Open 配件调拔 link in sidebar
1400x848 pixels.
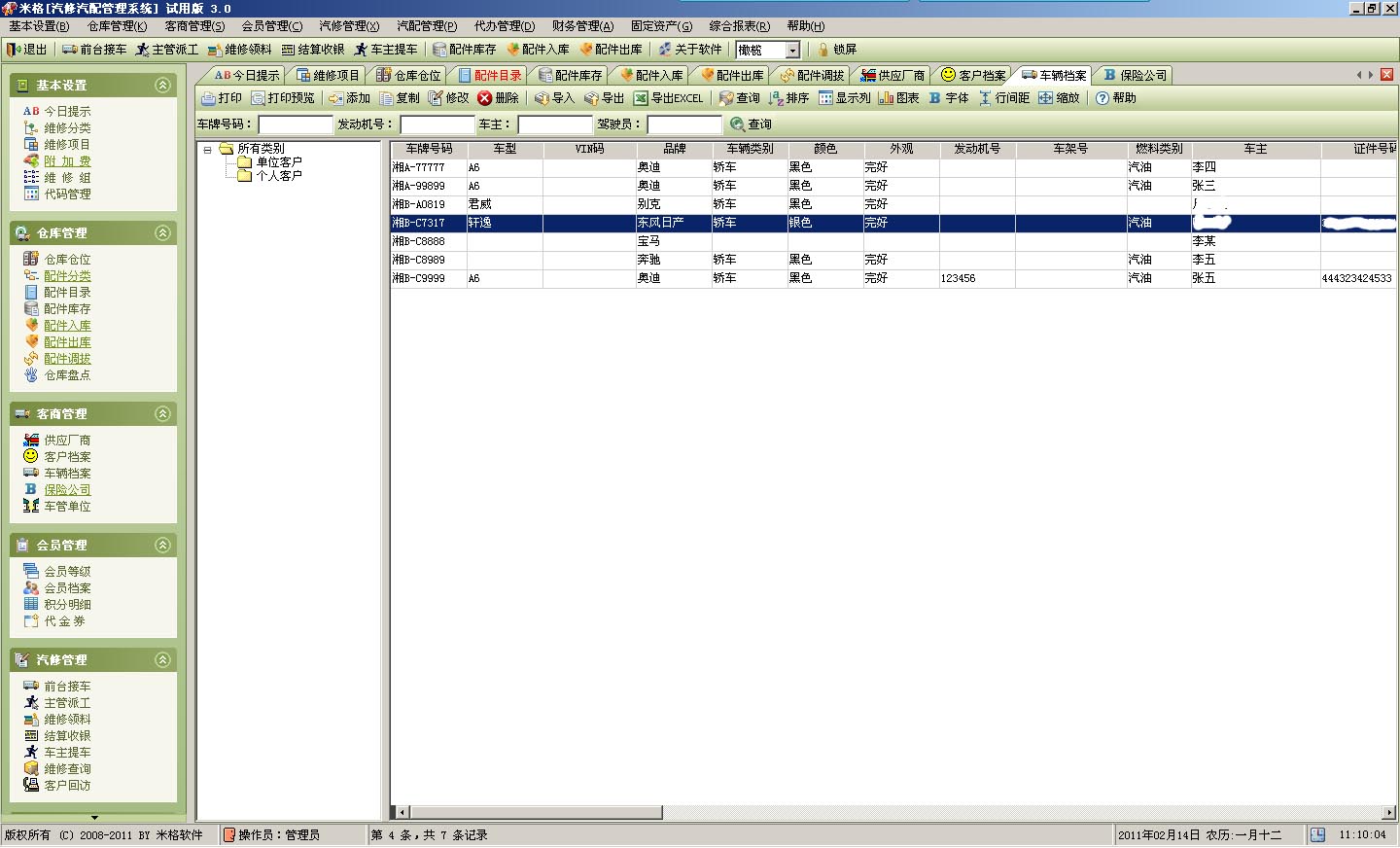tap(67, 359)
